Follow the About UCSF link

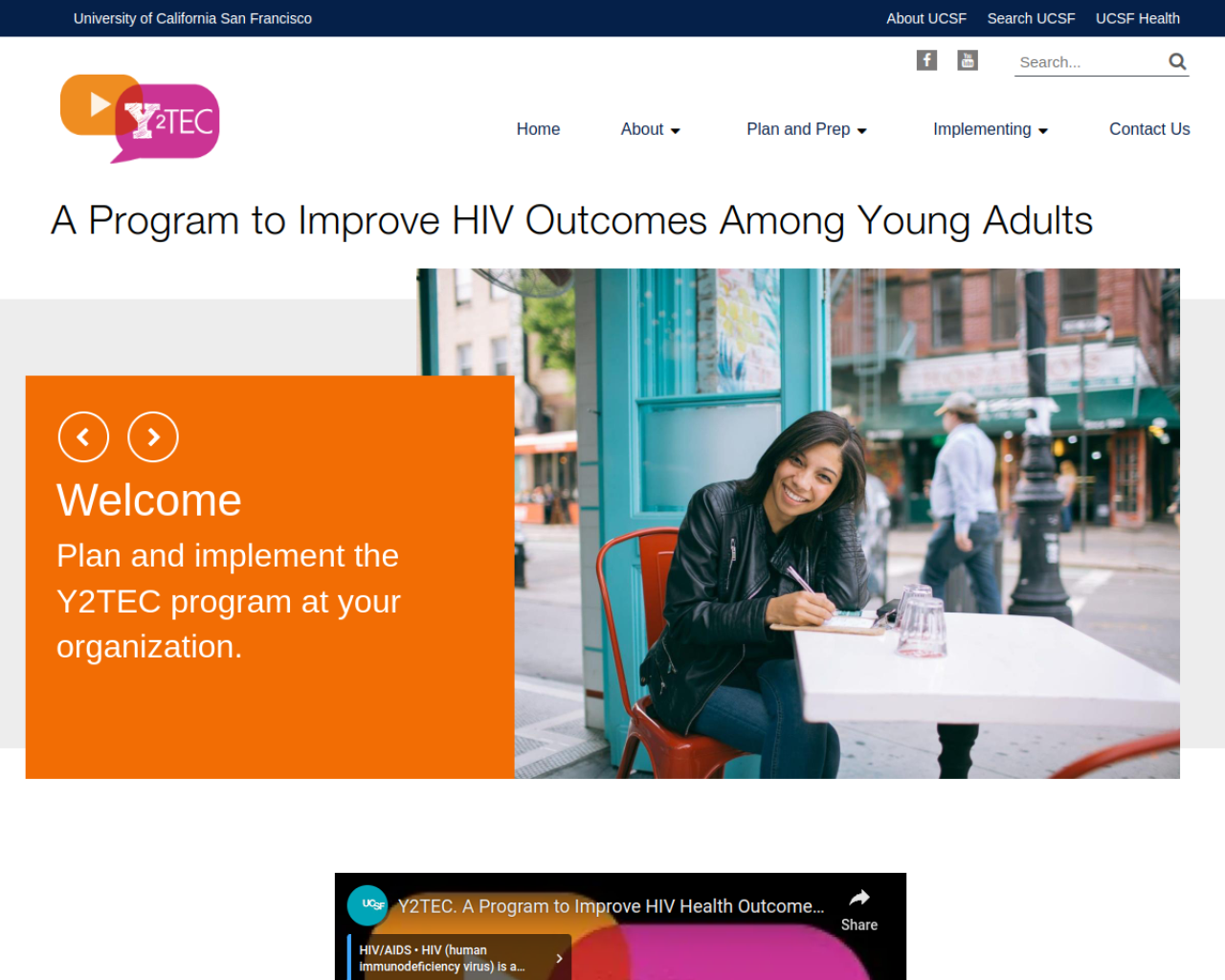point(926,18)
